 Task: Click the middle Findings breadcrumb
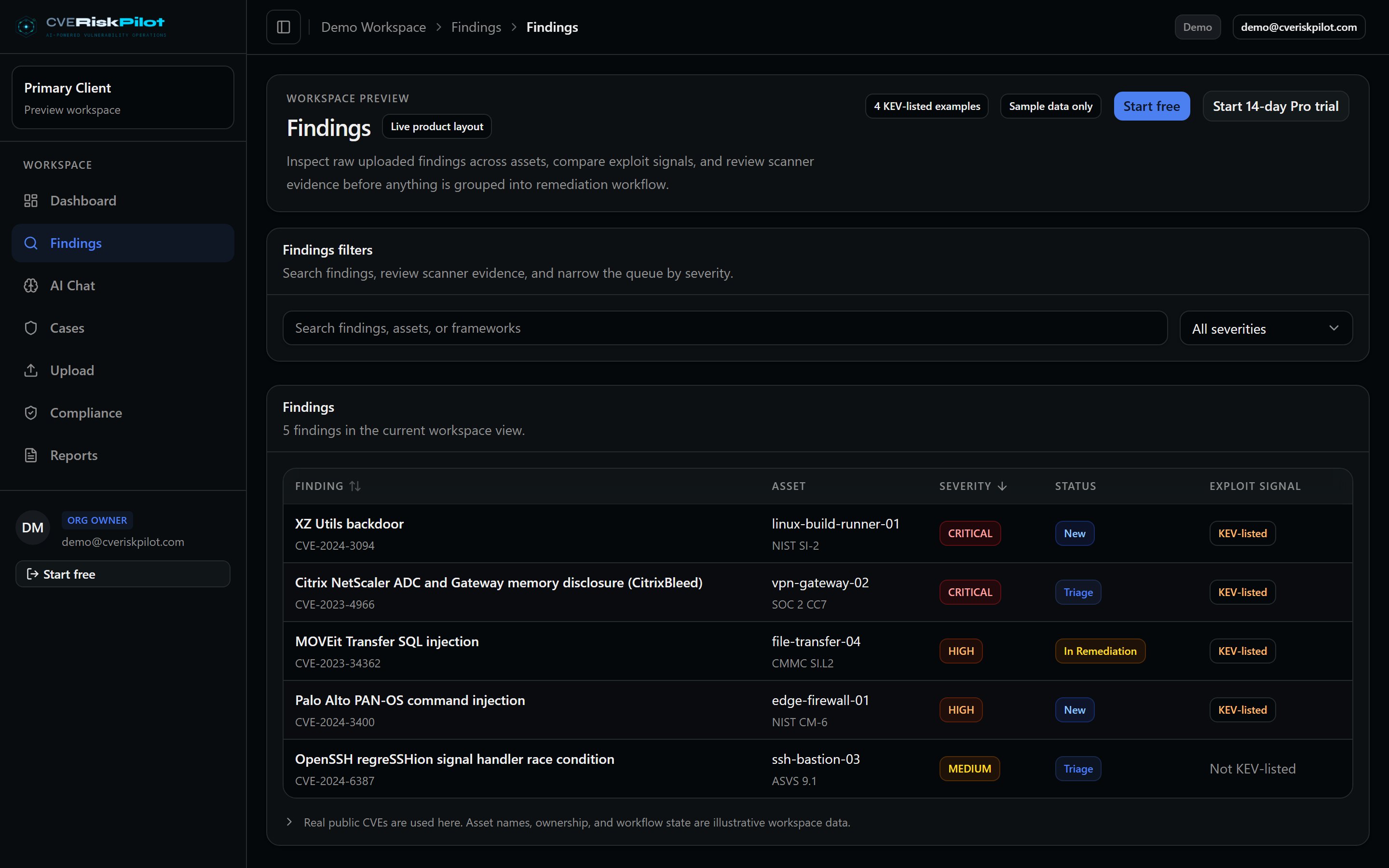pos(476,27)
